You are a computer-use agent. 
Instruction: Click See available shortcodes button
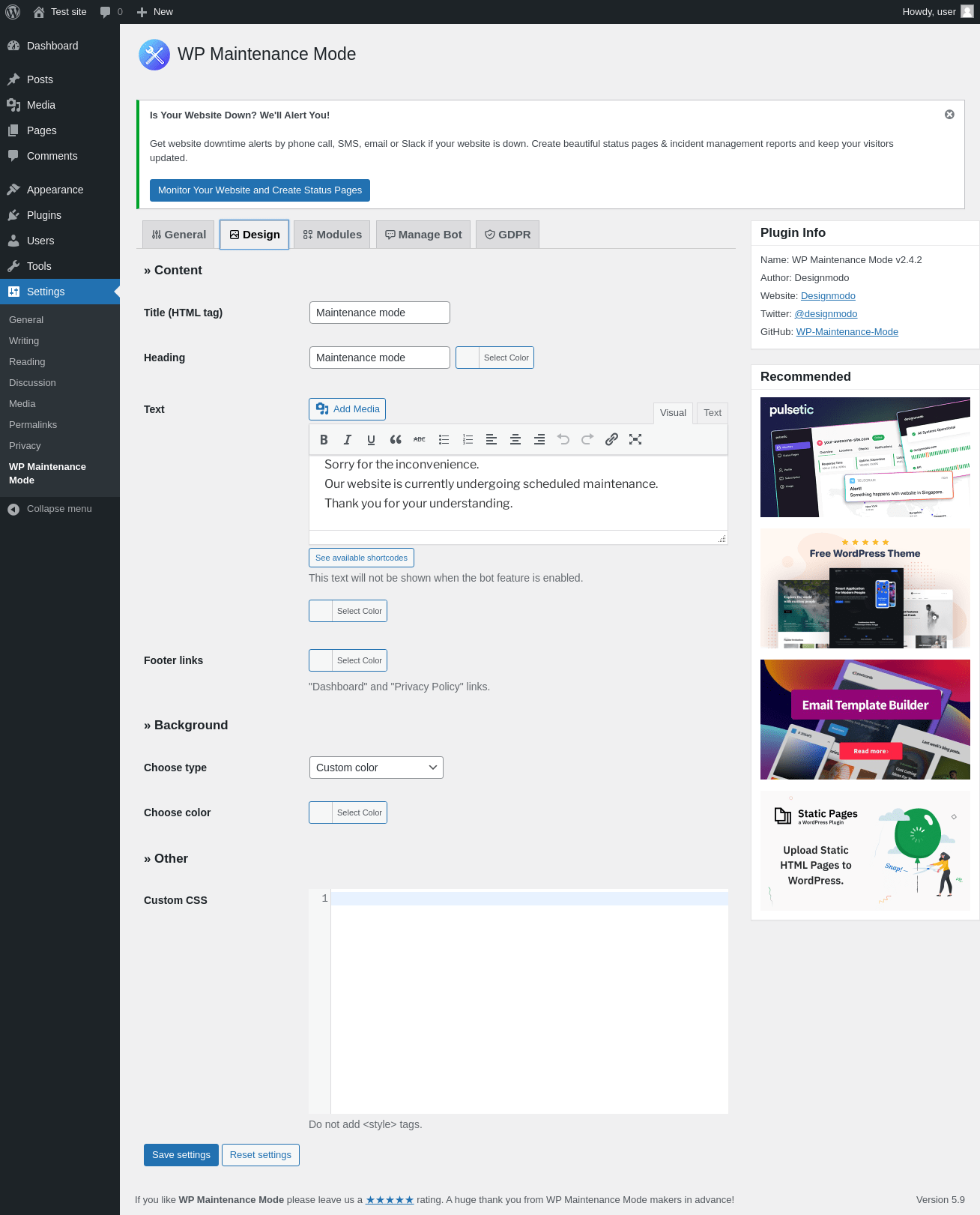pos(361,558)
